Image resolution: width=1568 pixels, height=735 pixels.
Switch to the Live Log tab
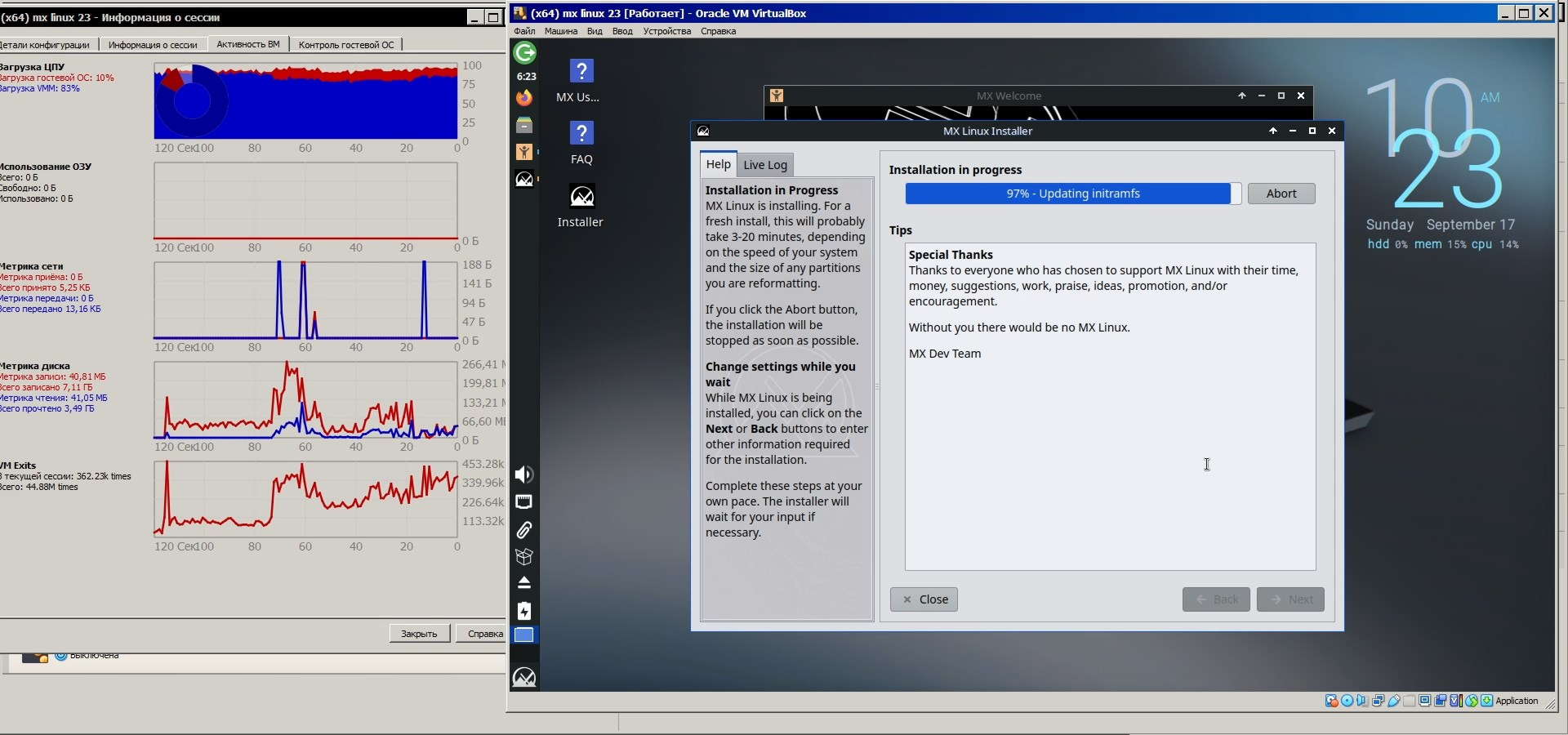click(x=764, y=165)
